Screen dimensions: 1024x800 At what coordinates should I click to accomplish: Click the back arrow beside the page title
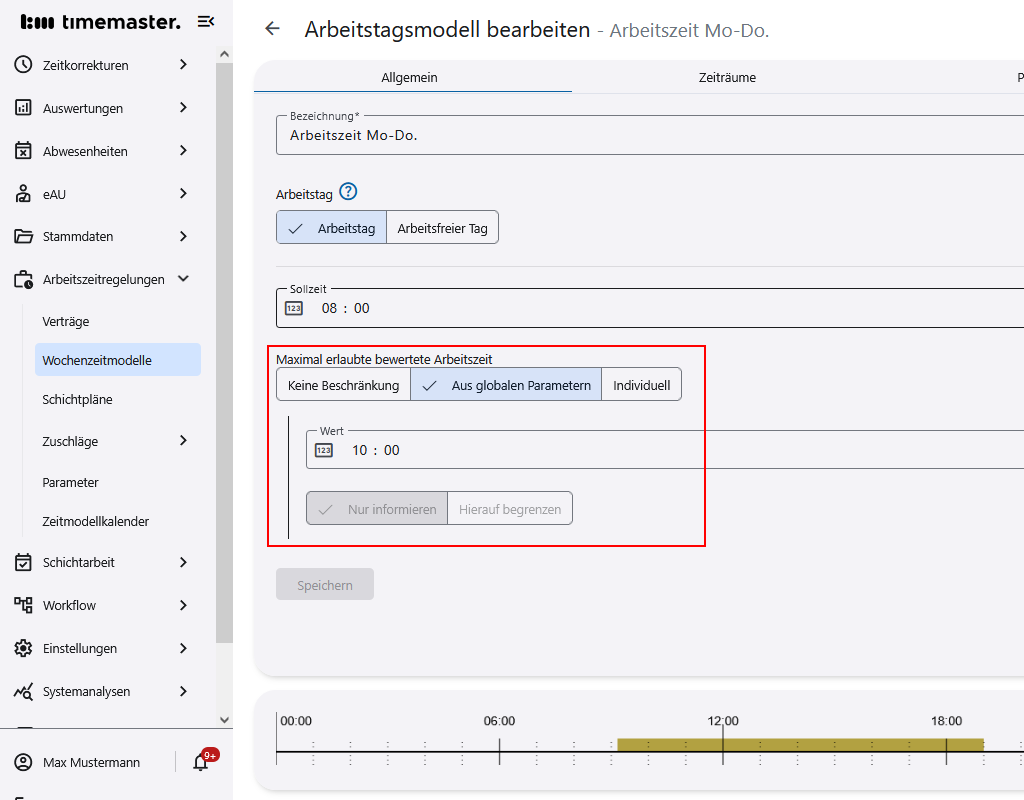click(x=272, y=29)
